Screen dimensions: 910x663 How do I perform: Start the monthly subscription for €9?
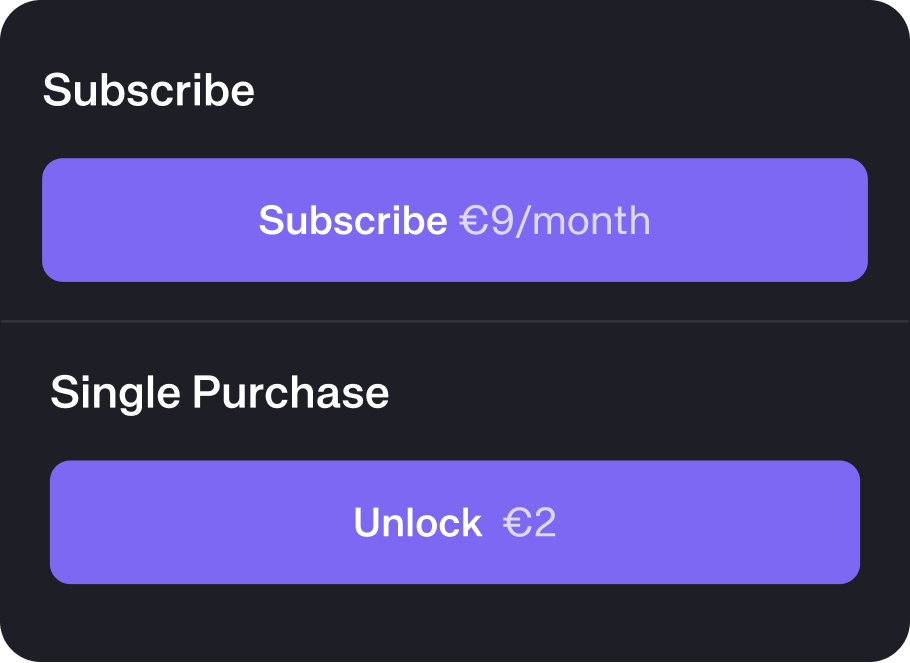click(x=454, y=220)
